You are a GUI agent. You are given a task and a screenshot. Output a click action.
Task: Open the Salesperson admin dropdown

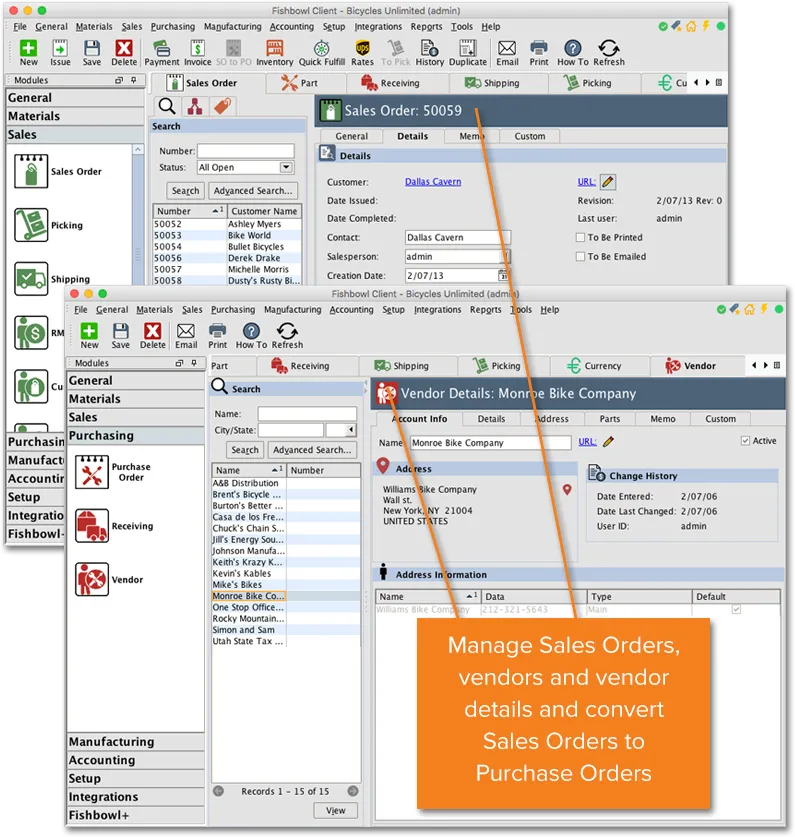pyautogui.click(x=505, y=256)
